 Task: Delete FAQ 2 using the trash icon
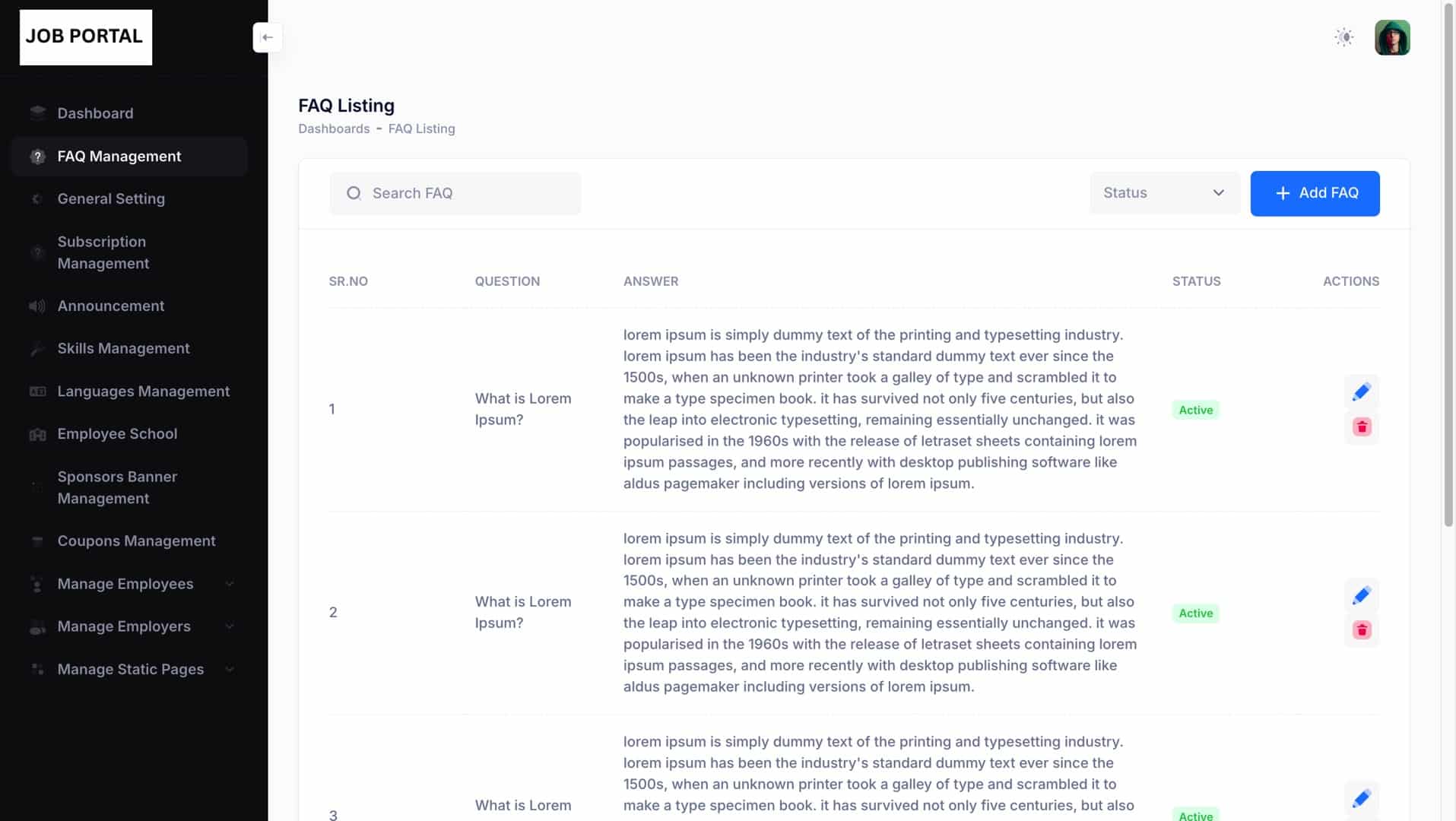click(x=1361, y=630)
